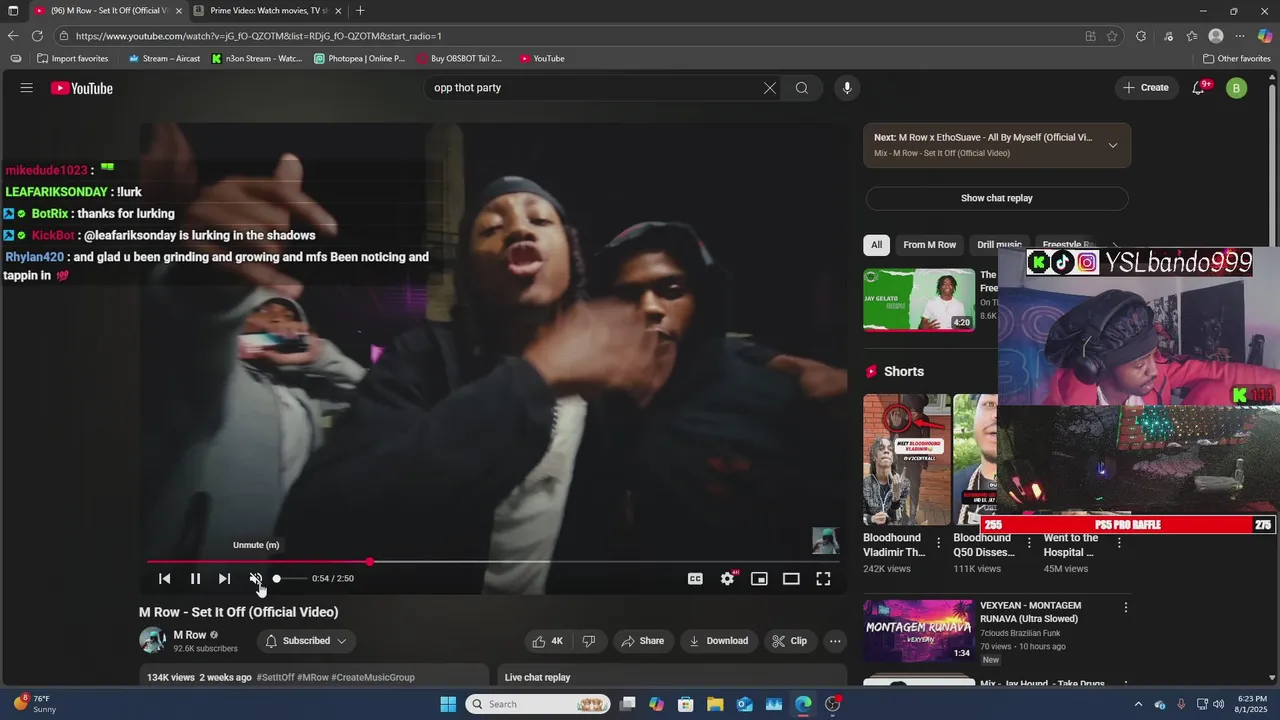The image size is (1280, 720).
Task: Seek on the red video progress bar
Action: [495, 562]
